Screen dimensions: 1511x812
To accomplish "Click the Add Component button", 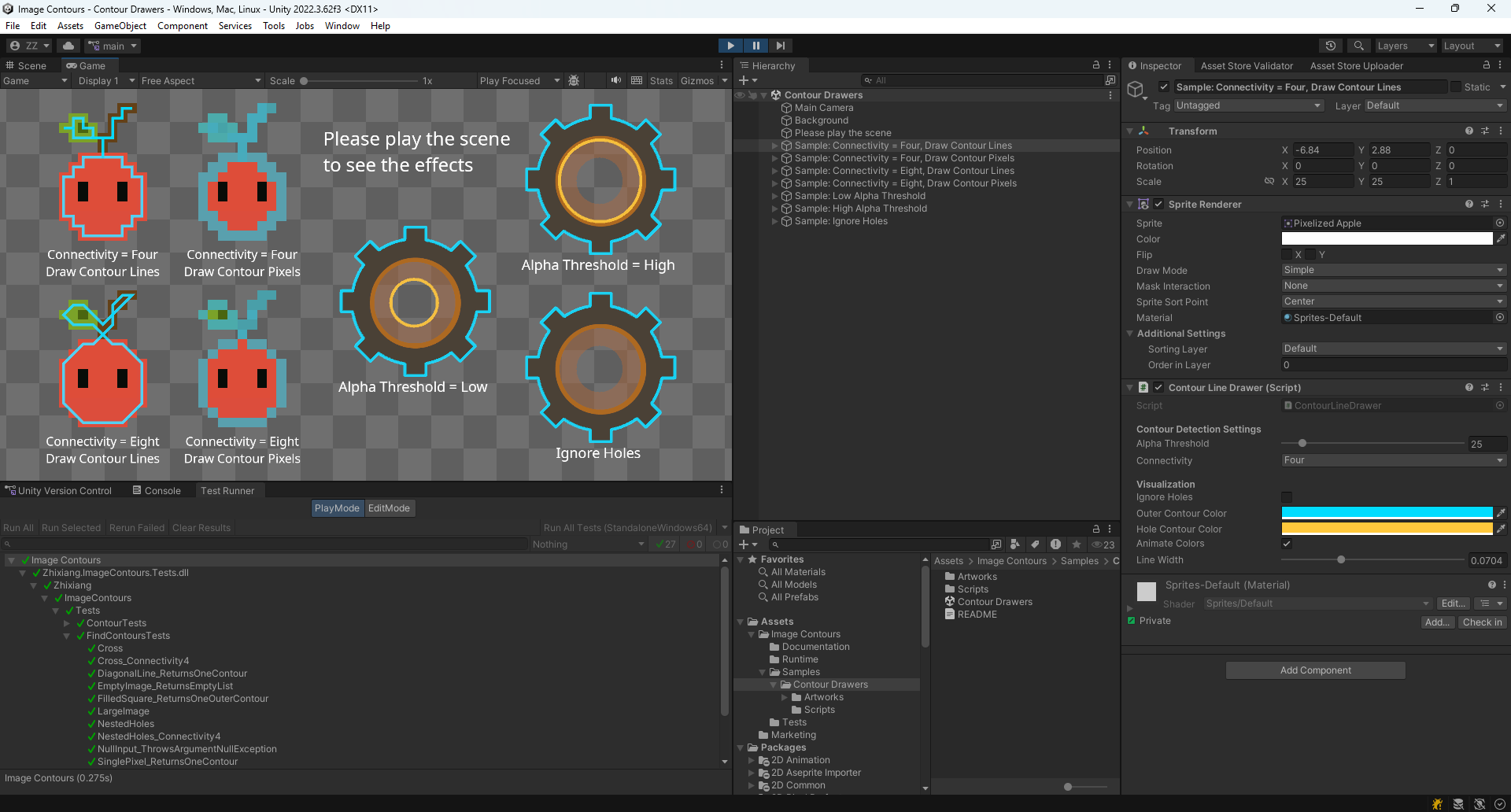I will [x=1315, y=670].
